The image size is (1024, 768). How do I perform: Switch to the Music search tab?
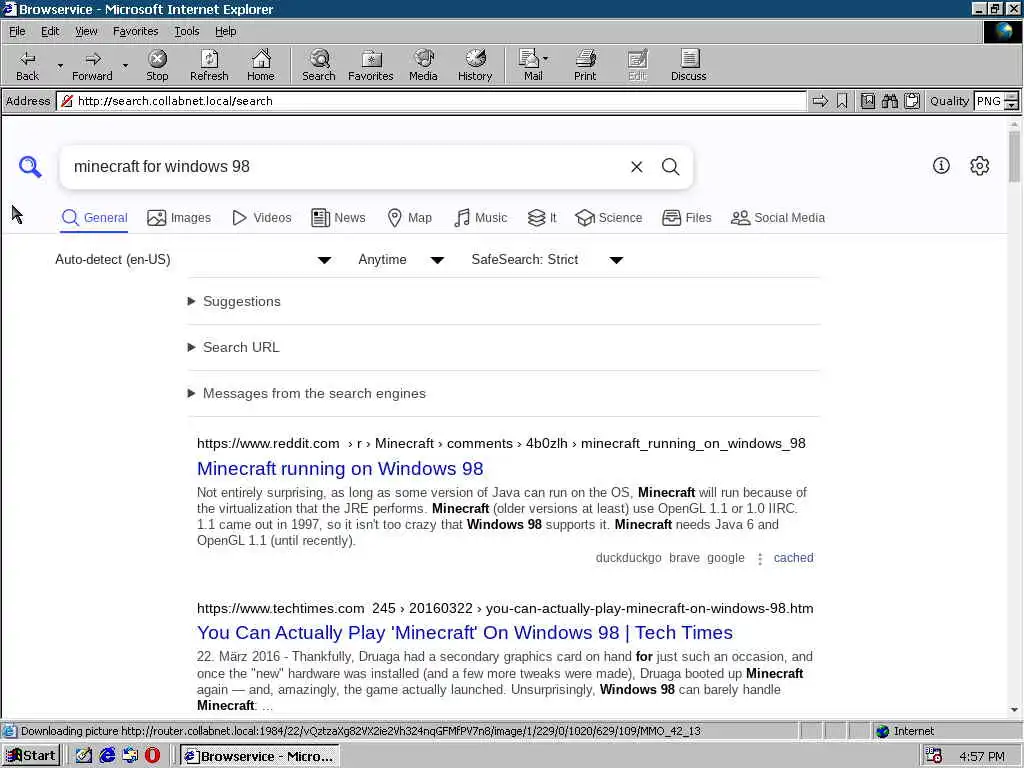coord(480,218)
